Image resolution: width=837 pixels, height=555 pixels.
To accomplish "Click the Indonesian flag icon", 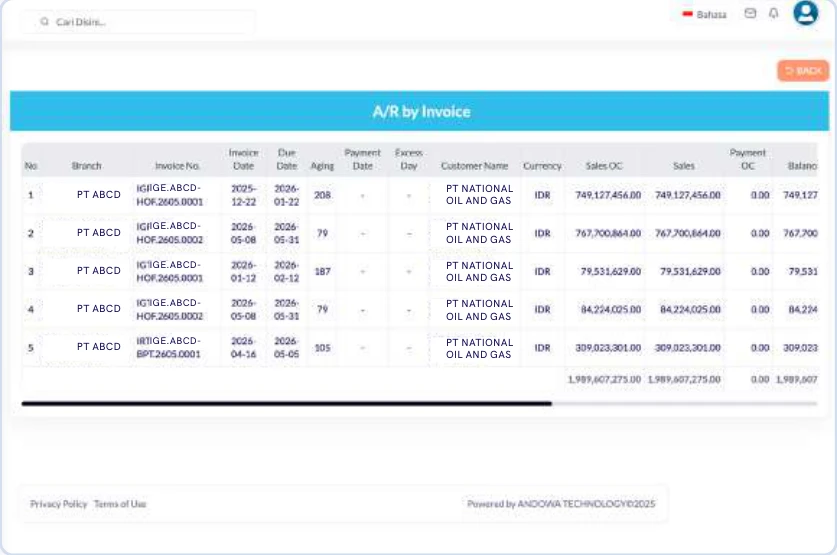I will point(688,14).
